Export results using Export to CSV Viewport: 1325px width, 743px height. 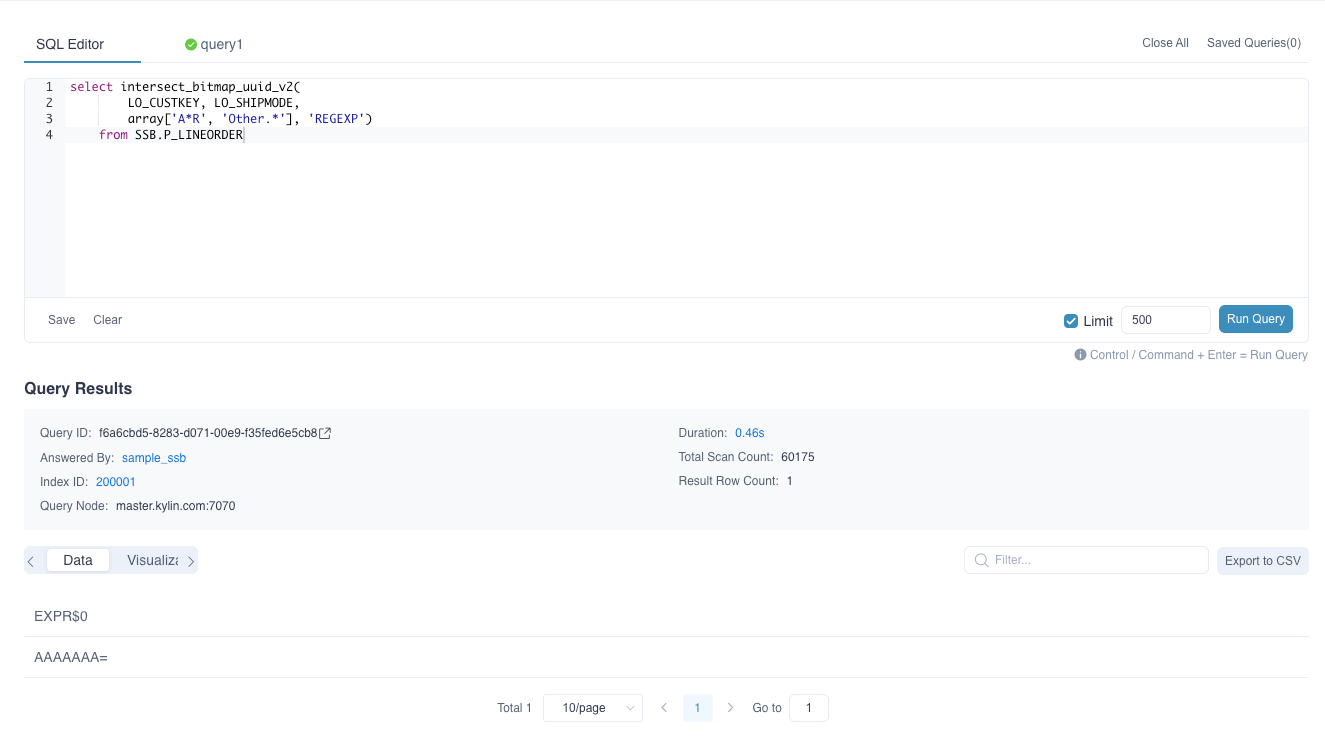pos(1262,561)
